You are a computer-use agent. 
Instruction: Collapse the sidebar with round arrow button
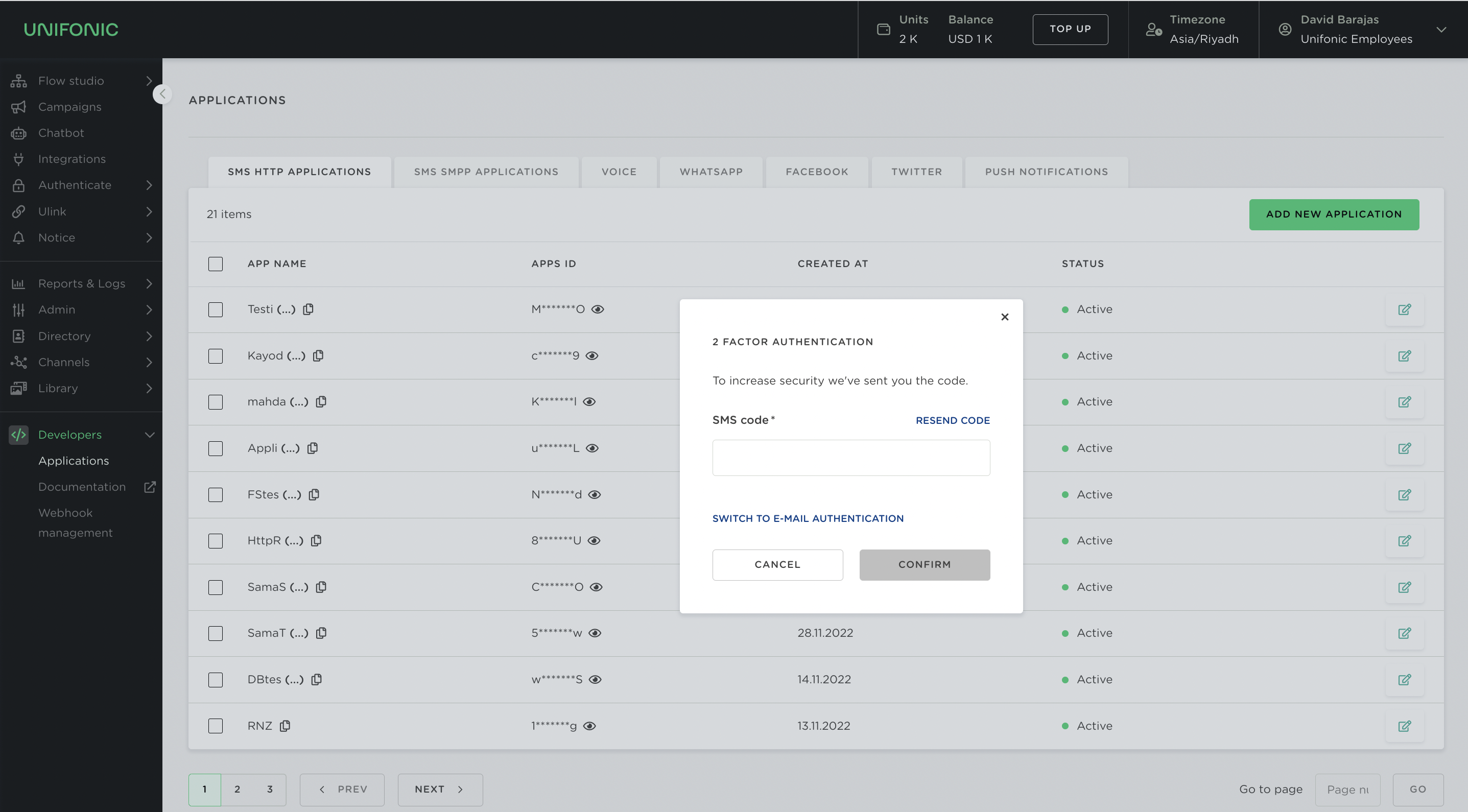point(162,94)
